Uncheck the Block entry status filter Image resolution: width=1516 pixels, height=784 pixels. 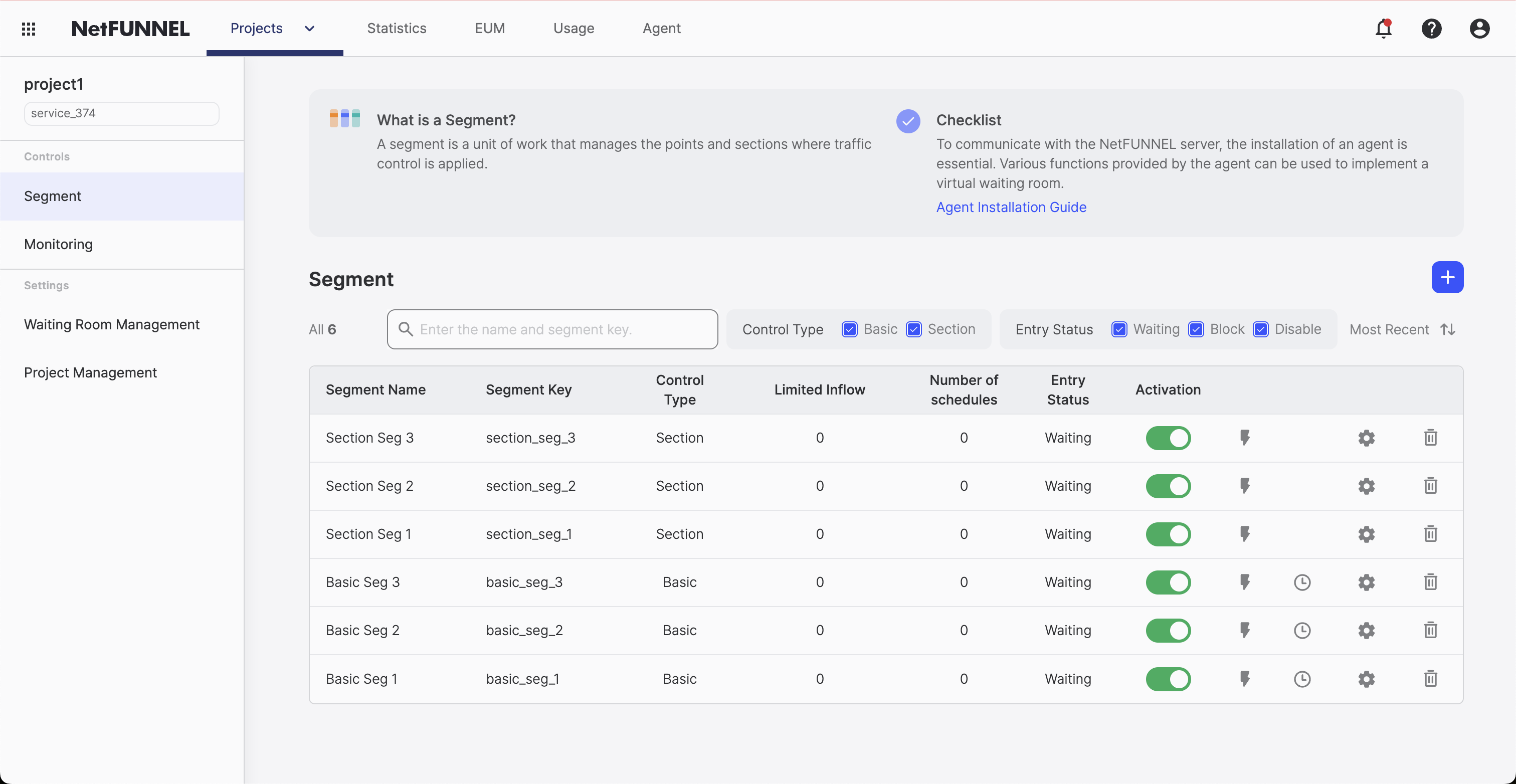pos(1196,329)
